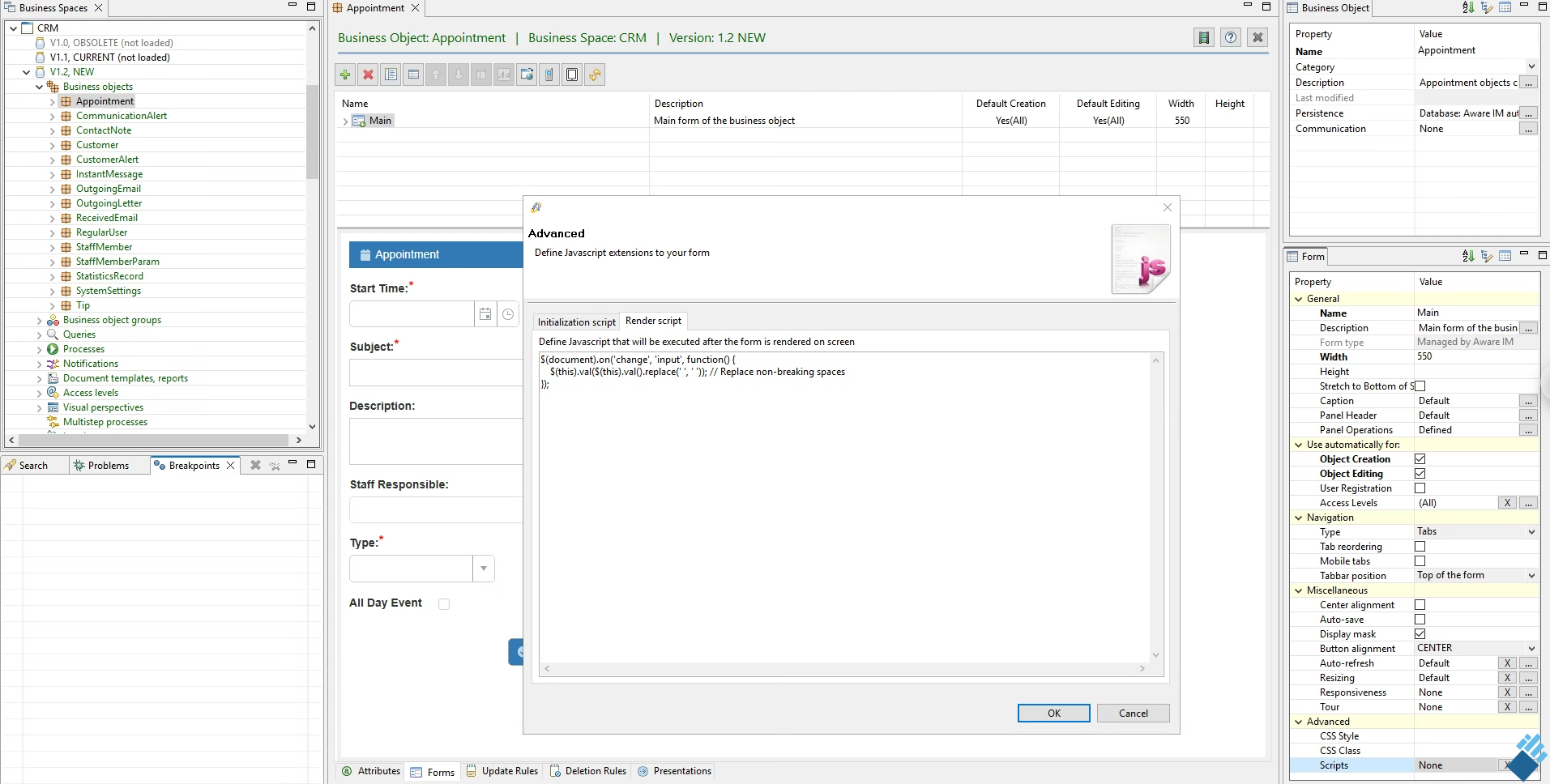
Task: Click Cancel in the Advanced dialog
Action: [1133, 713]
